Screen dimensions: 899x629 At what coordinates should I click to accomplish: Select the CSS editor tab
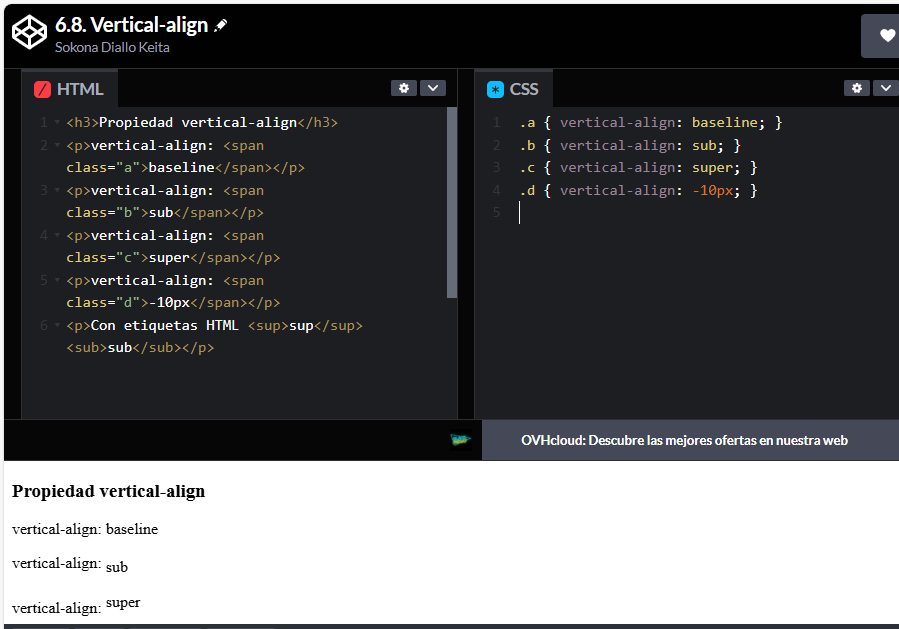tap(514, 89)
